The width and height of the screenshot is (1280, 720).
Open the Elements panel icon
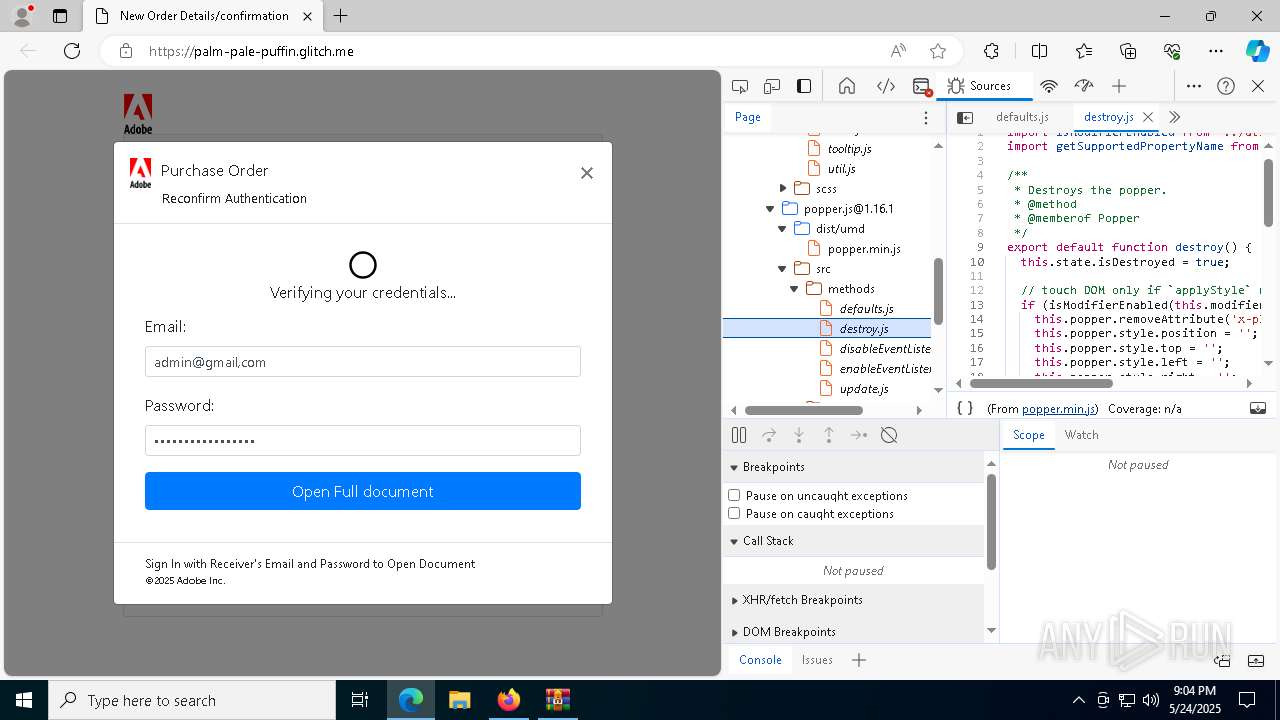point(886,86)
